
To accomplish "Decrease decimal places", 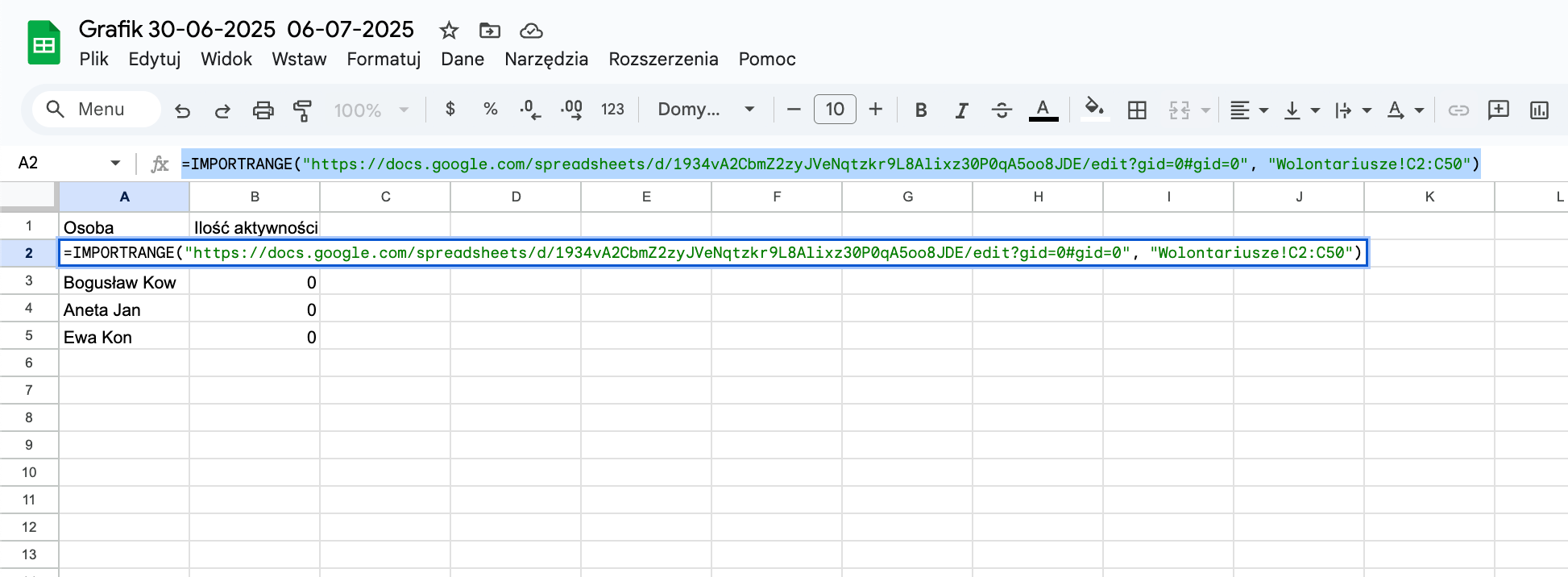I will pos(530,109).
